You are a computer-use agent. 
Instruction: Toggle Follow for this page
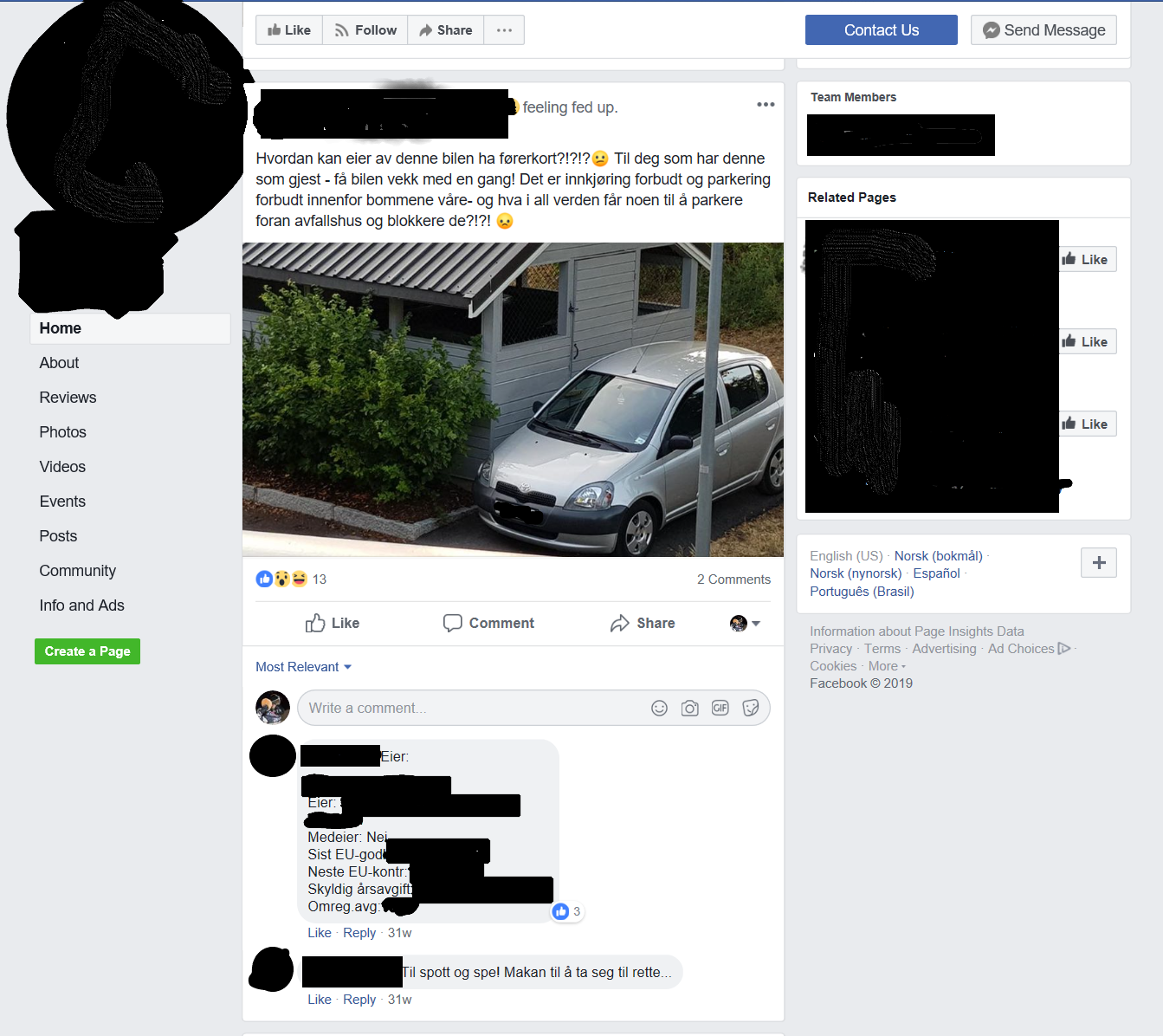(x=365, y=30)
